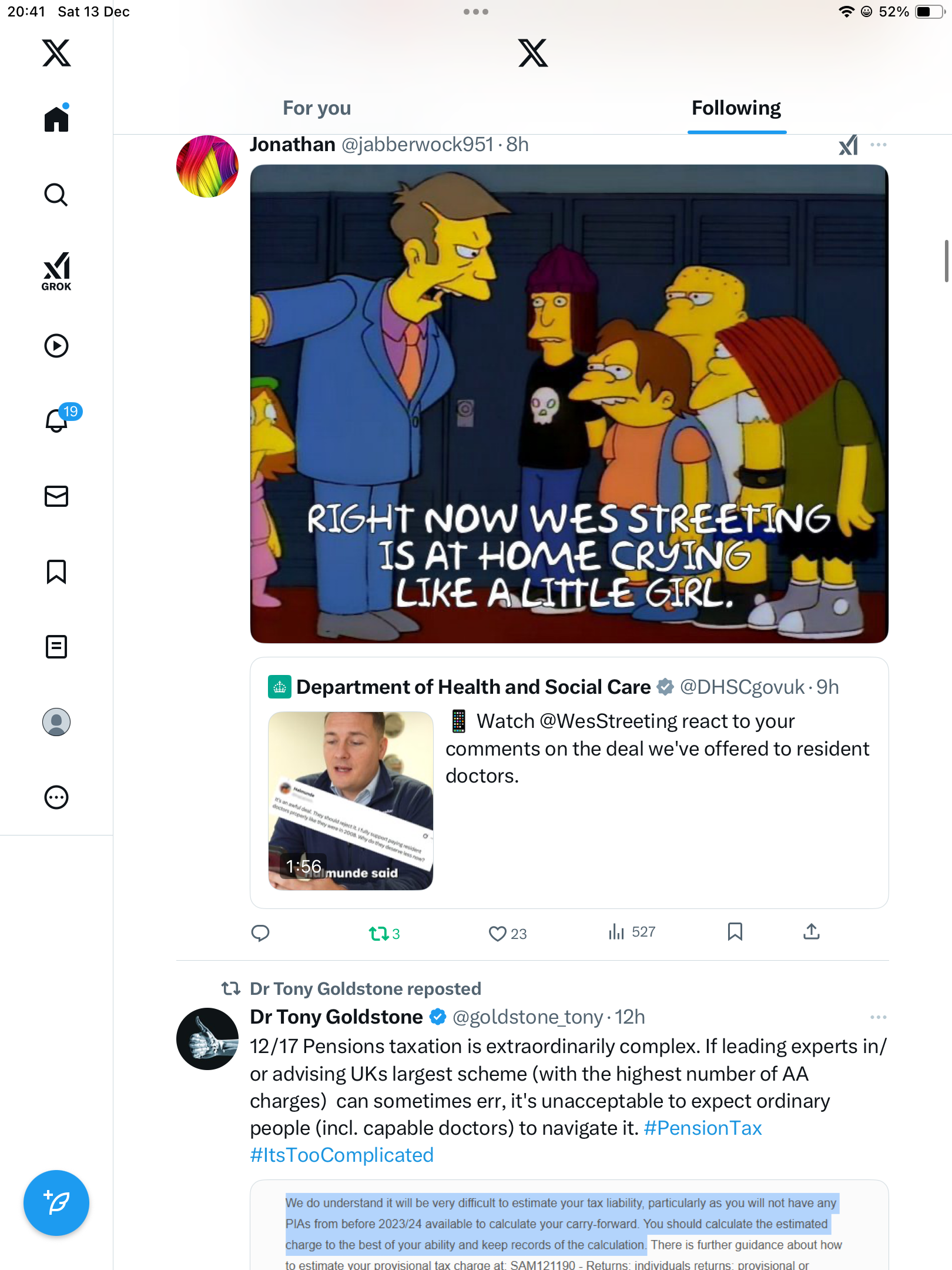Select the Following tab

[736, 108]
